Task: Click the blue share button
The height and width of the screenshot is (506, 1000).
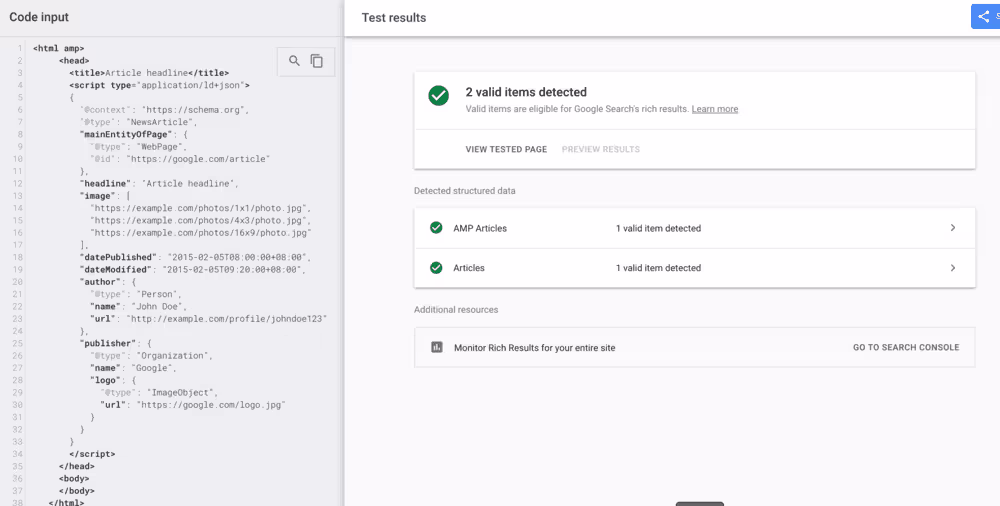Action: point(985,17)
